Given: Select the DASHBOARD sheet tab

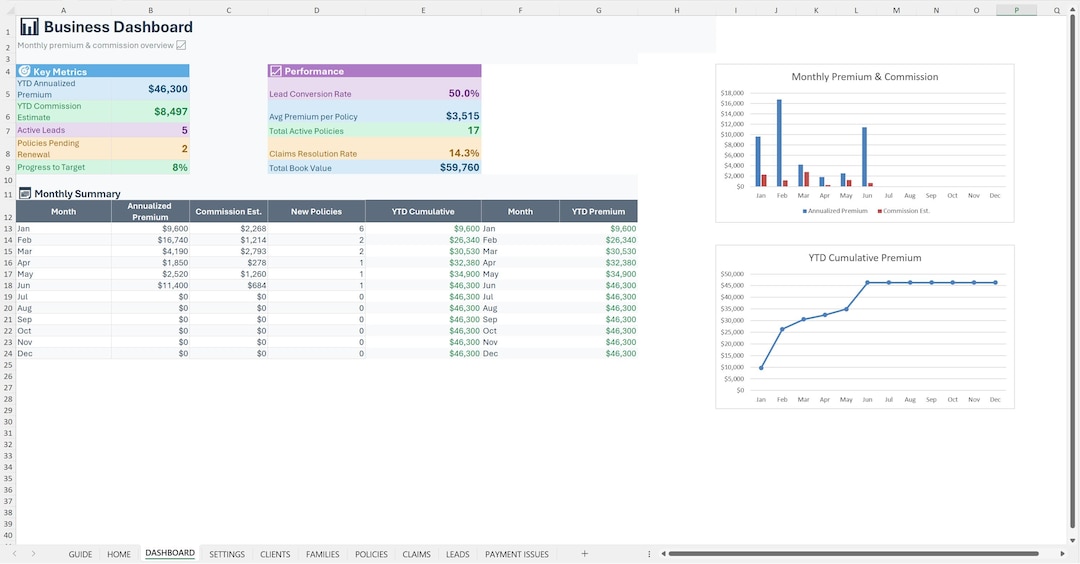Looking at the screenshot, I should coord(170,553).
